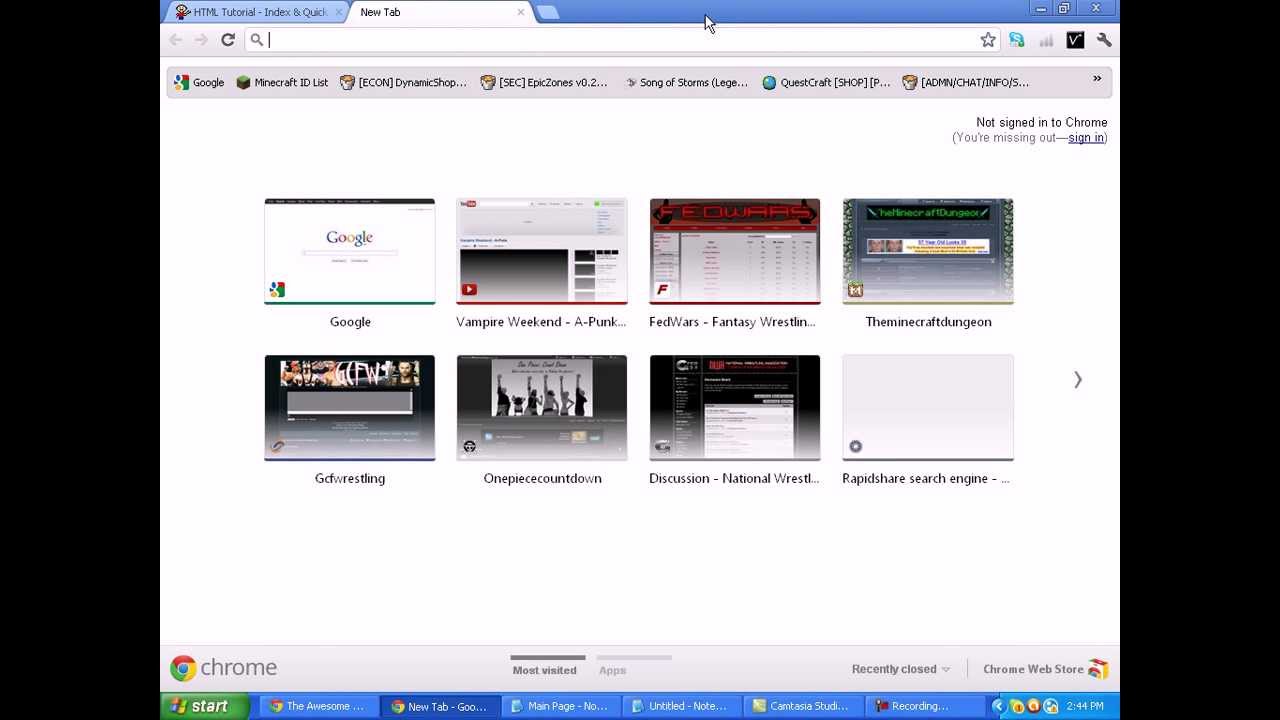Switch to the Most visited section
Image resolution: width=1280 pixels, height=720 pixels.
tap(545, 670)
